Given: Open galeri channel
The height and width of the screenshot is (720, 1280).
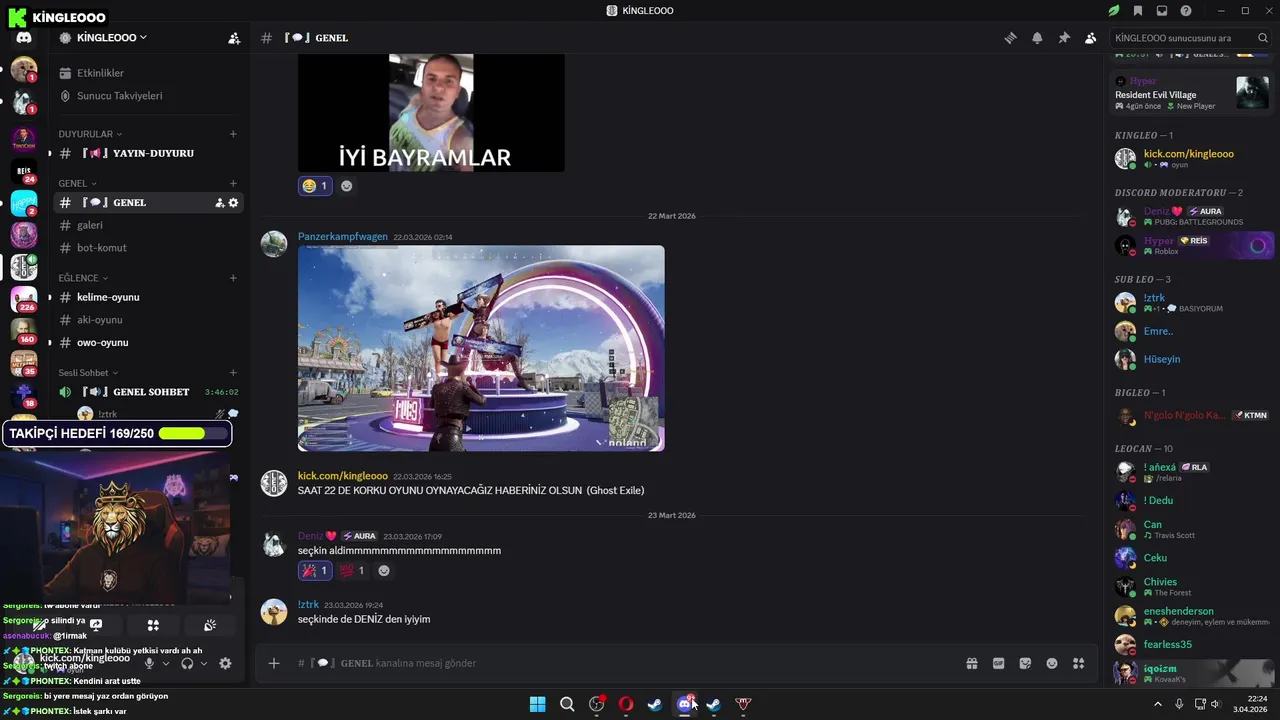Looking at the screenshot, I should [x=147, y=225].
